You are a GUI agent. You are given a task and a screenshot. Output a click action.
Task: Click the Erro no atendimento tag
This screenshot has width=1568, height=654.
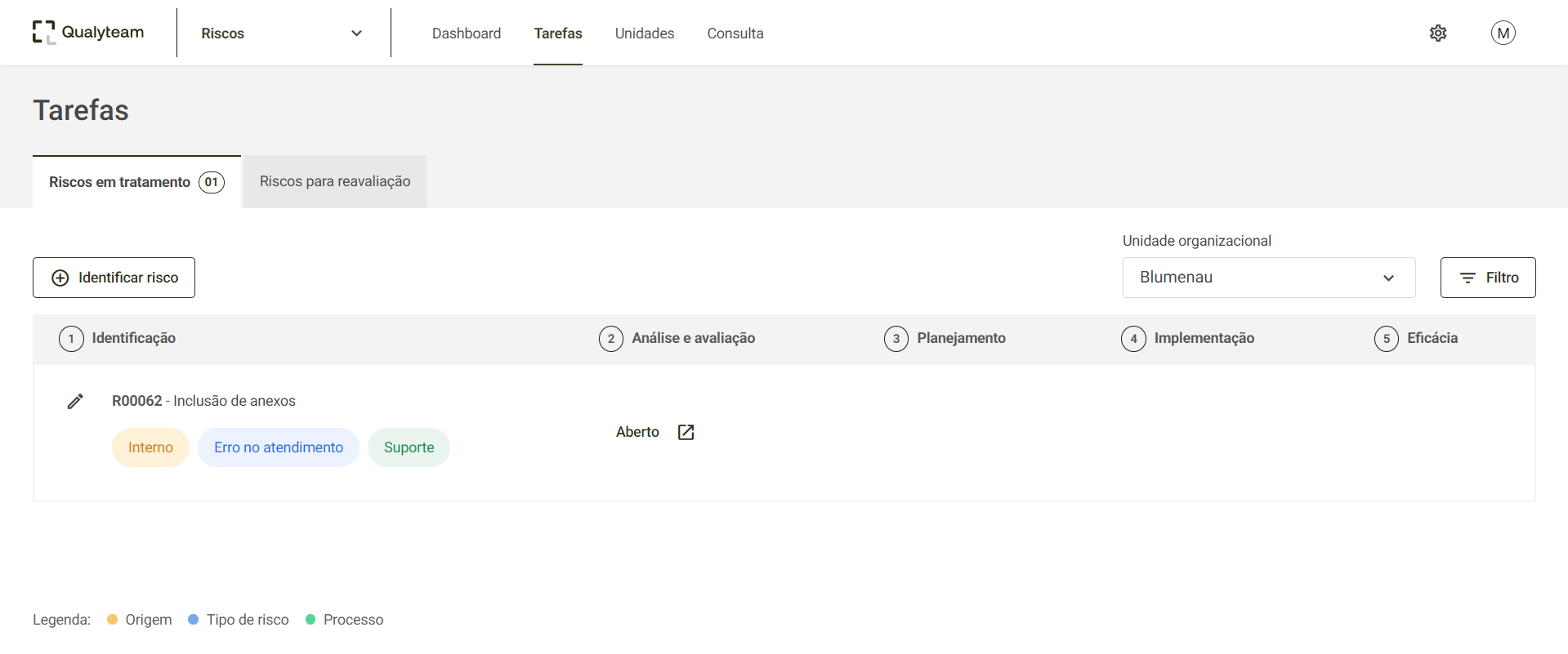[279, 447]
